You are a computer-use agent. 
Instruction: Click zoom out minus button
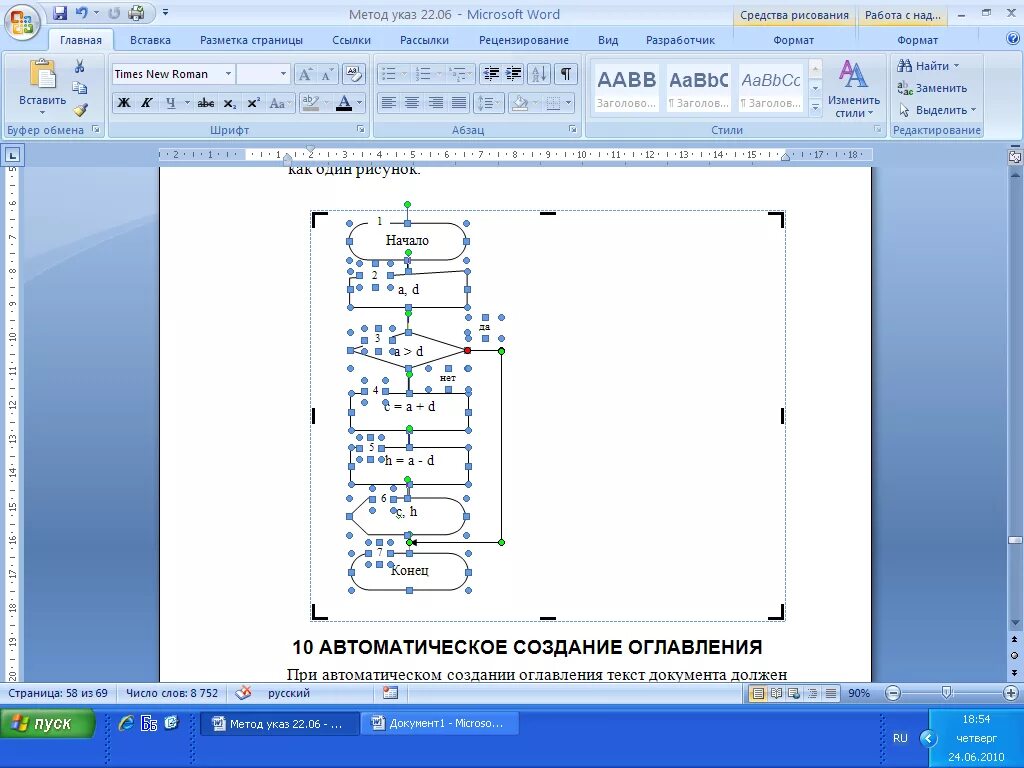coord(893,693)
